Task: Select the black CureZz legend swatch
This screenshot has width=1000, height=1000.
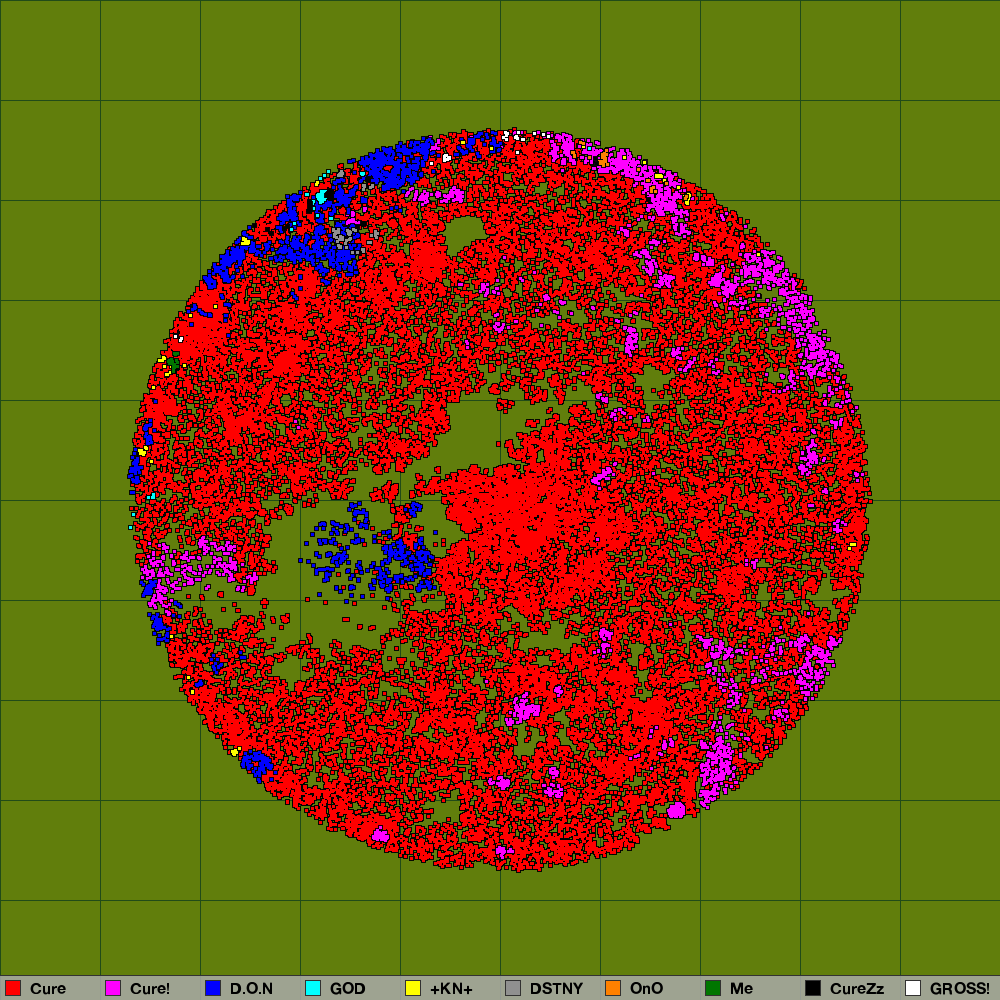Action: tap(813, 988)
